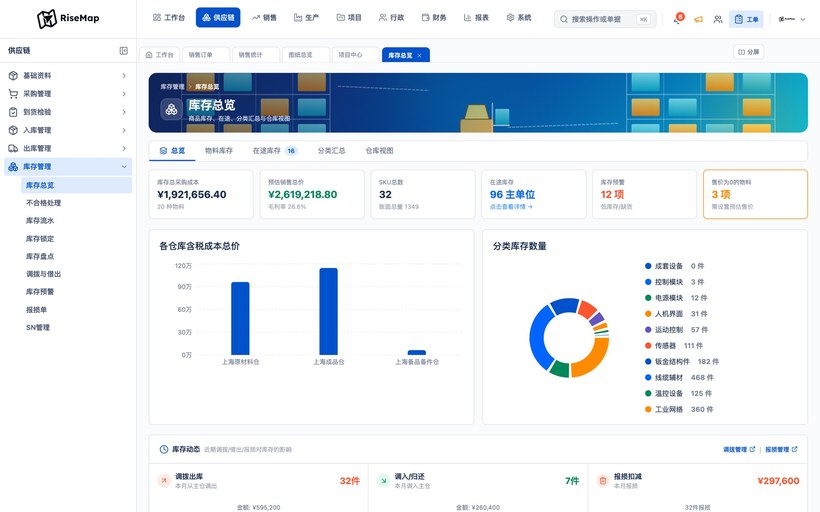Image resolution: width=820 pixels, height=512 pixels.
Task: Switch to the 图纸总览 page tab
Action: coord(305,55)
